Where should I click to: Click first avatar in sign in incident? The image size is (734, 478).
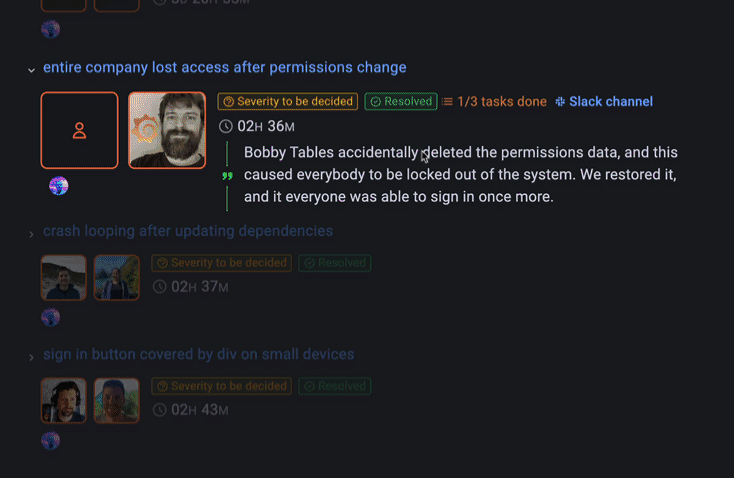click(63, 400)
